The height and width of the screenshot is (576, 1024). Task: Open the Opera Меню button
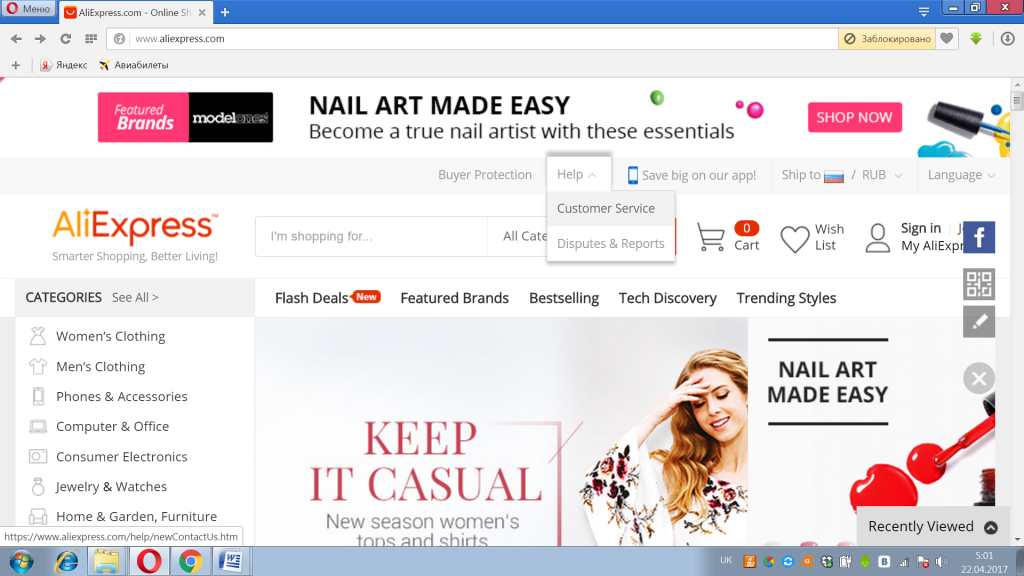[x=28, y=8]
